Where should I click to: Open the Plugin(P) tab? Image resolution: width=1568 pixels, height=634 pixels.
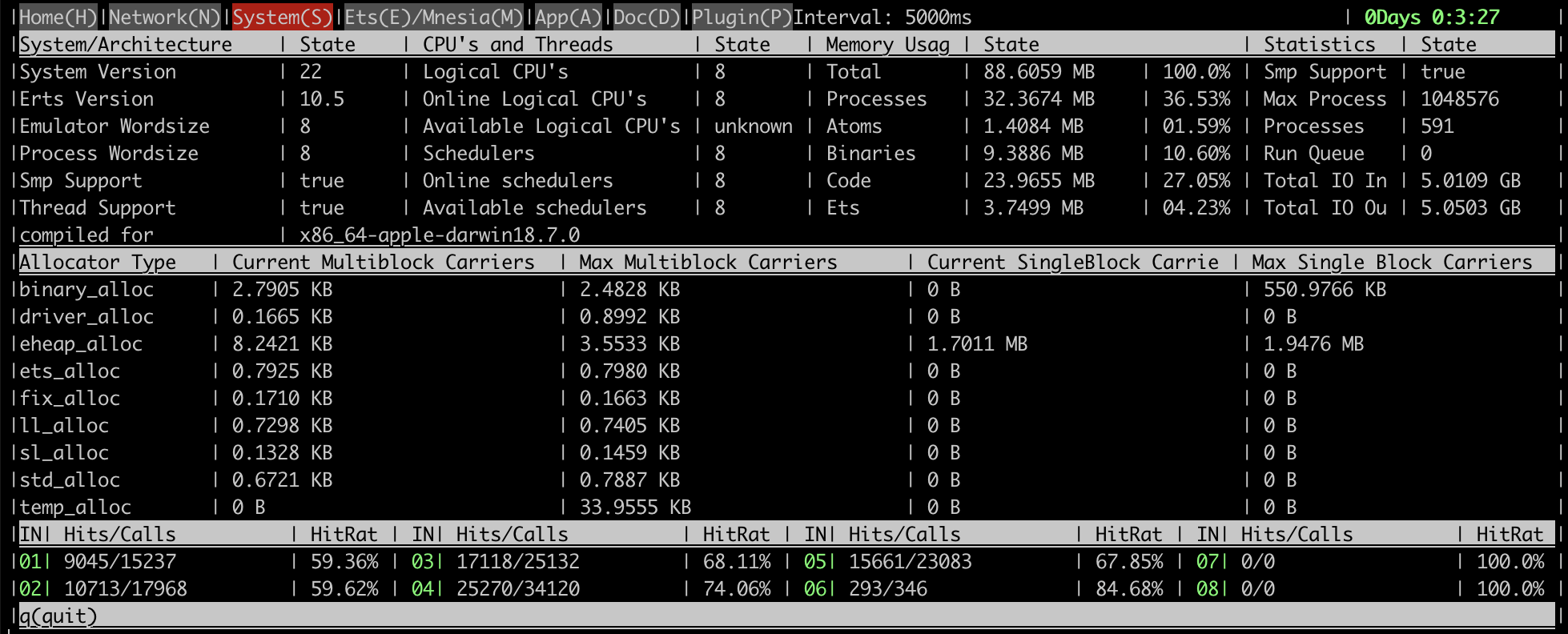click(742, 17)
